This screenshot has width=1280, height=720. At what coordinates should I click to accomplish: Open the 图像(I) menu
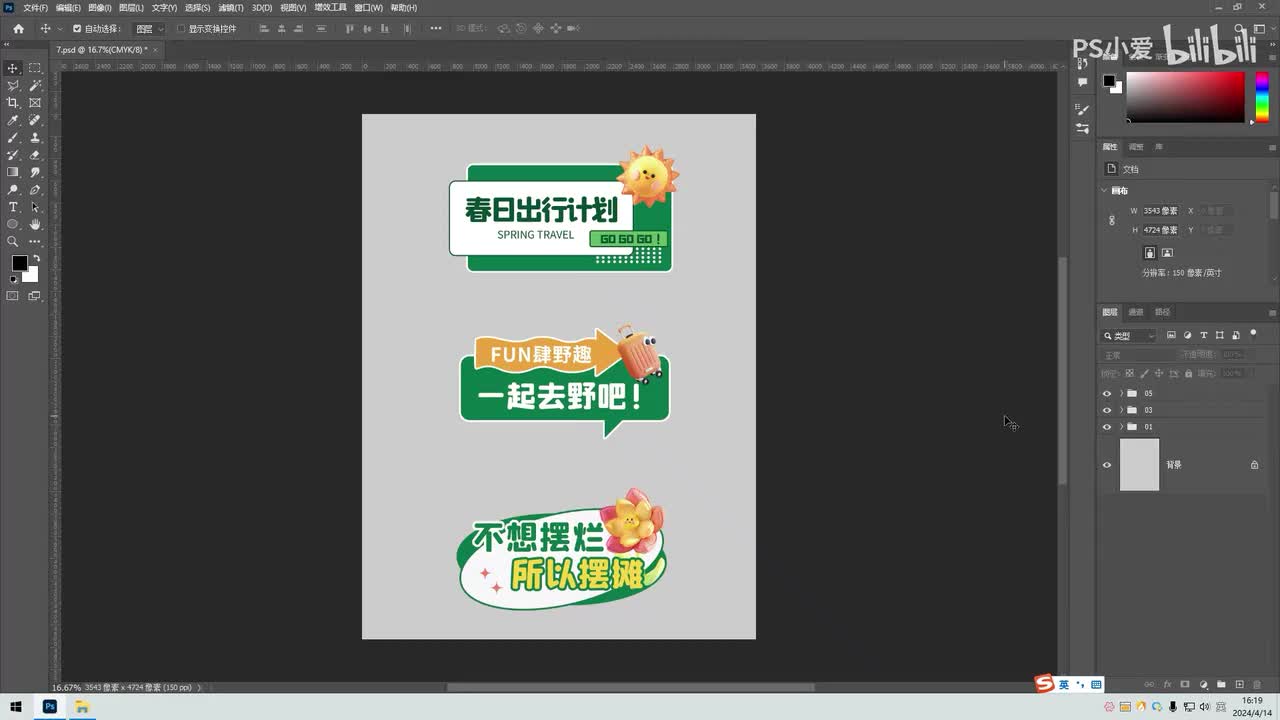tap(99, 7)
